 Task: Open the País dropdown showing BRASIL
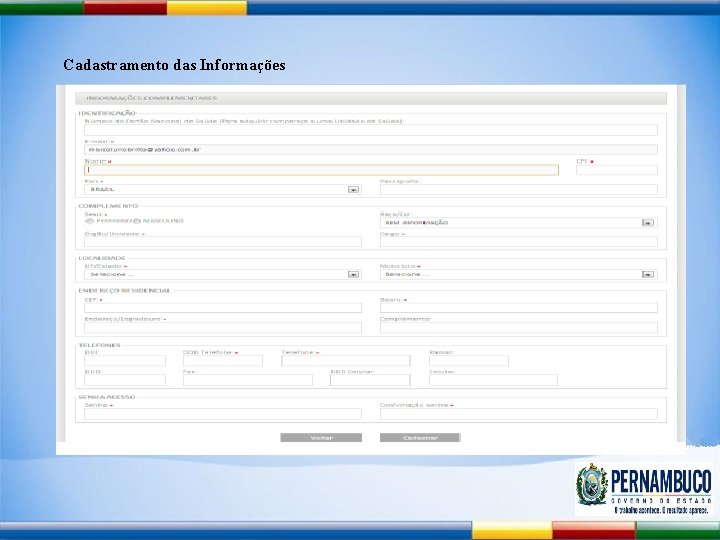point(223,189)
